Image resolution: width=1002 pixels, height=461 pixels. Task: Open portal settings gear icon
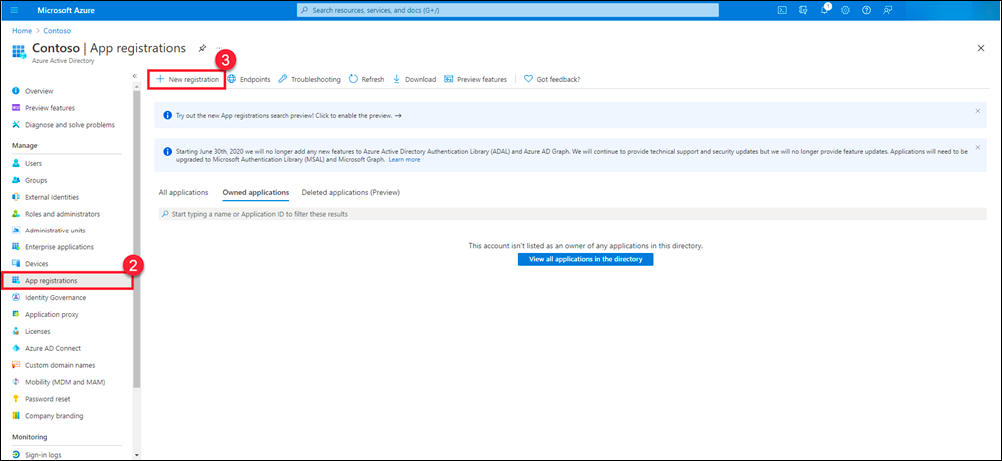(846, 10)
